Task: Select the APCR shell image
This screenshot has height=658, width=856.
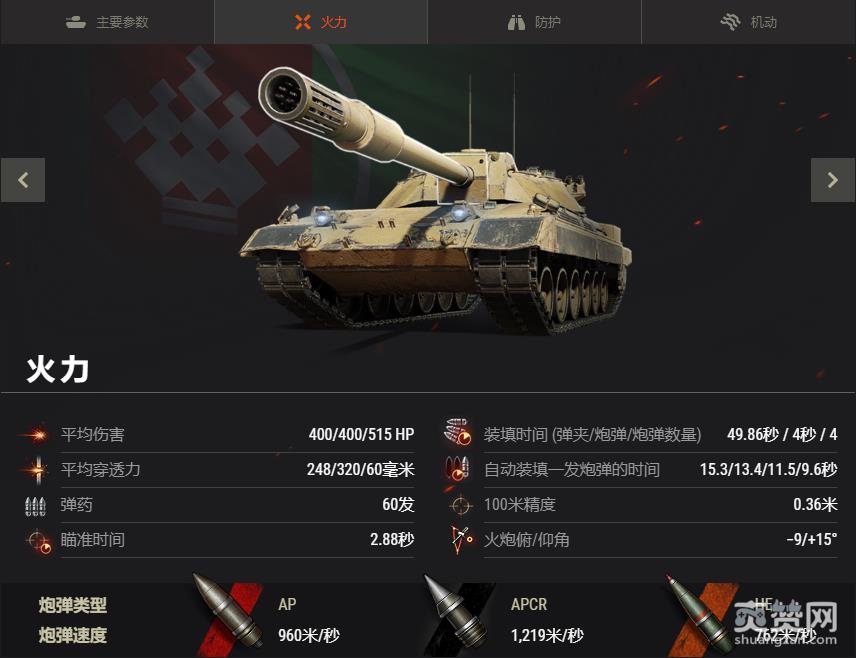Action: pyautogui.click(x=457, y=614)
